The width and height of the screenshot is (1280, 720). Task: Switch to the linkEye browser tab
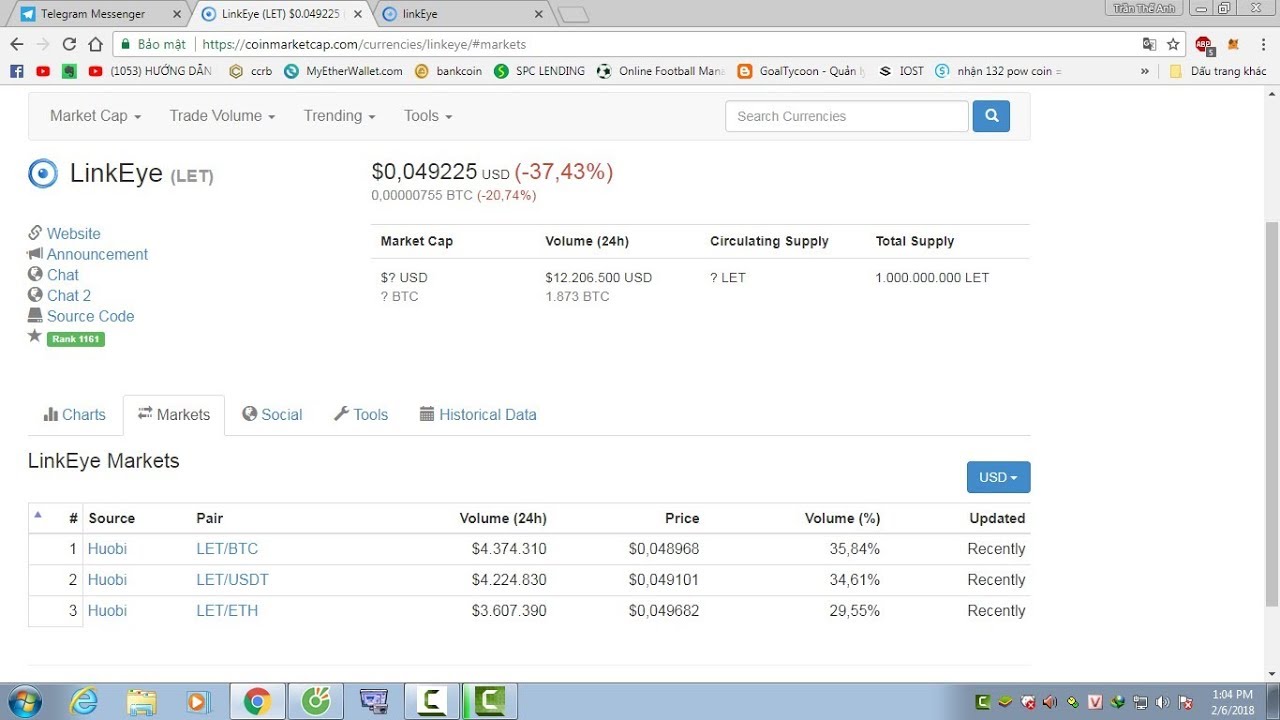[463, 14]
